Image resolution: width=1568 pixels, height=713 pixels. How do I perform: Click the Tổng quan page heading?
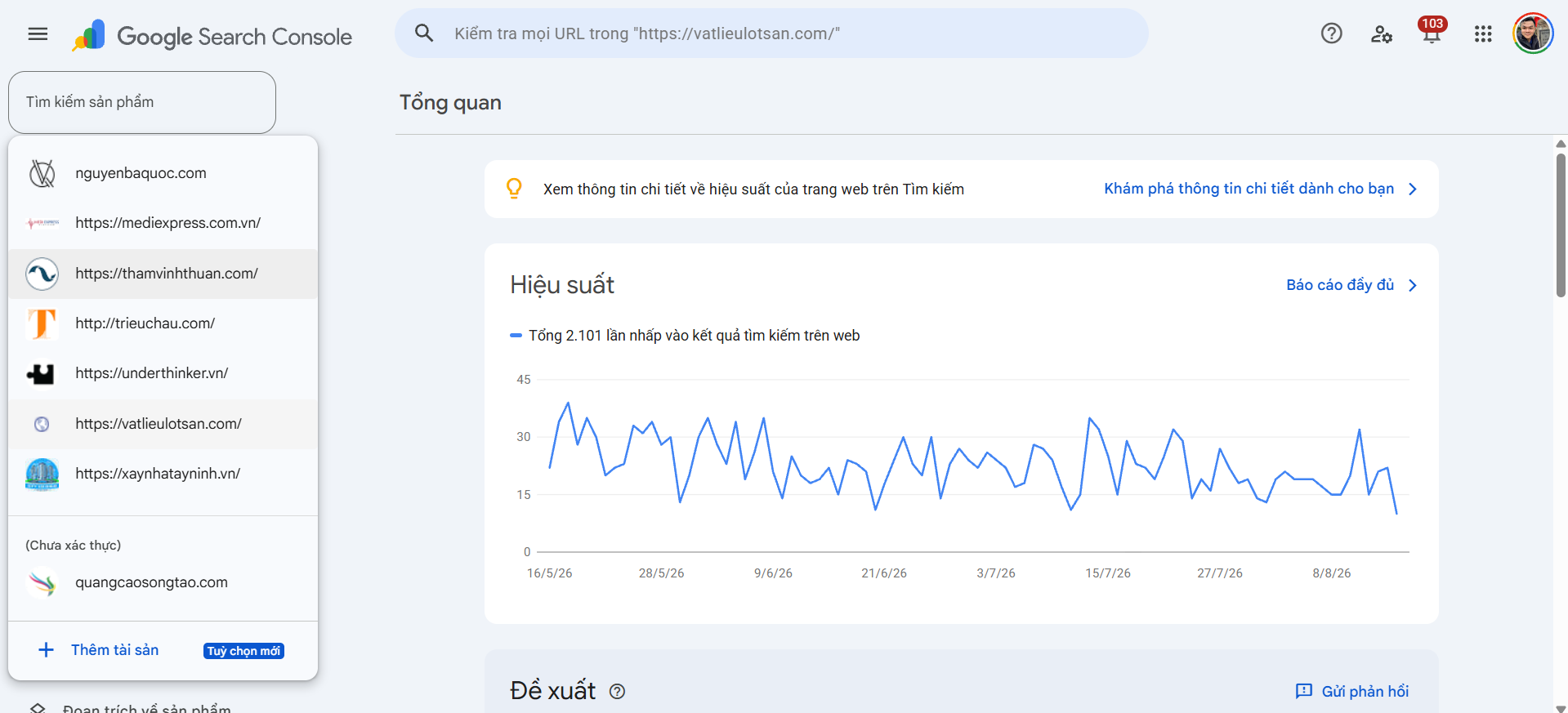pos(450,103)
